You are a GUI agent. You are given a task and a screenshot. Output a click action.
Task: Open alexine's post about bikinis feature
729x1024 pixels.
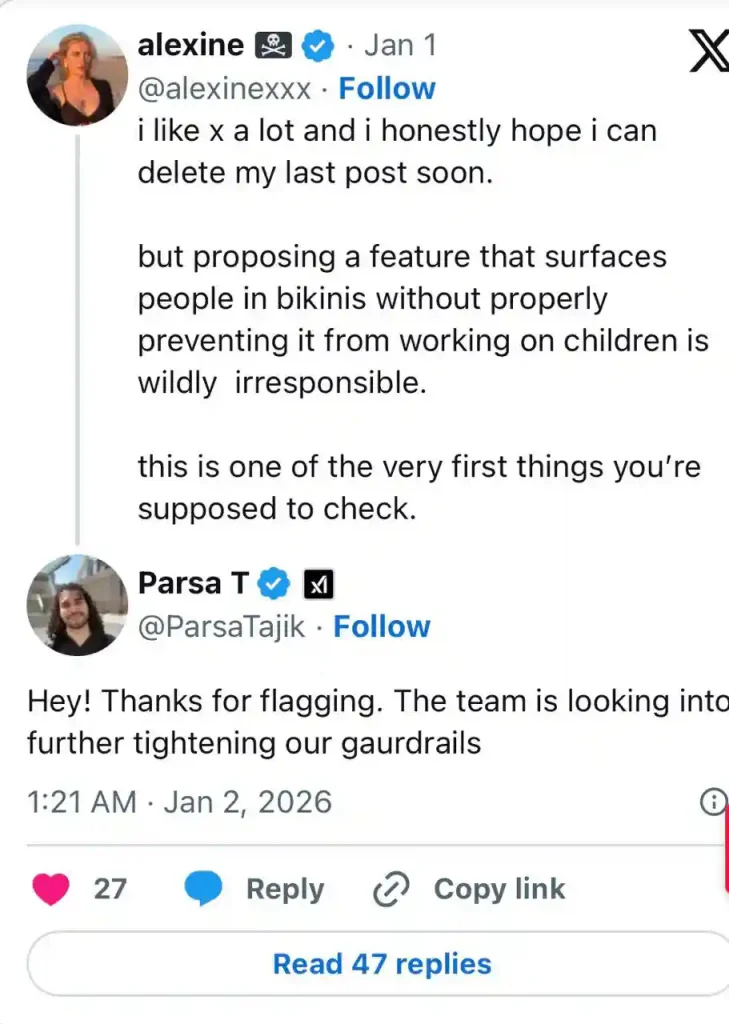(x=420, y=320)
